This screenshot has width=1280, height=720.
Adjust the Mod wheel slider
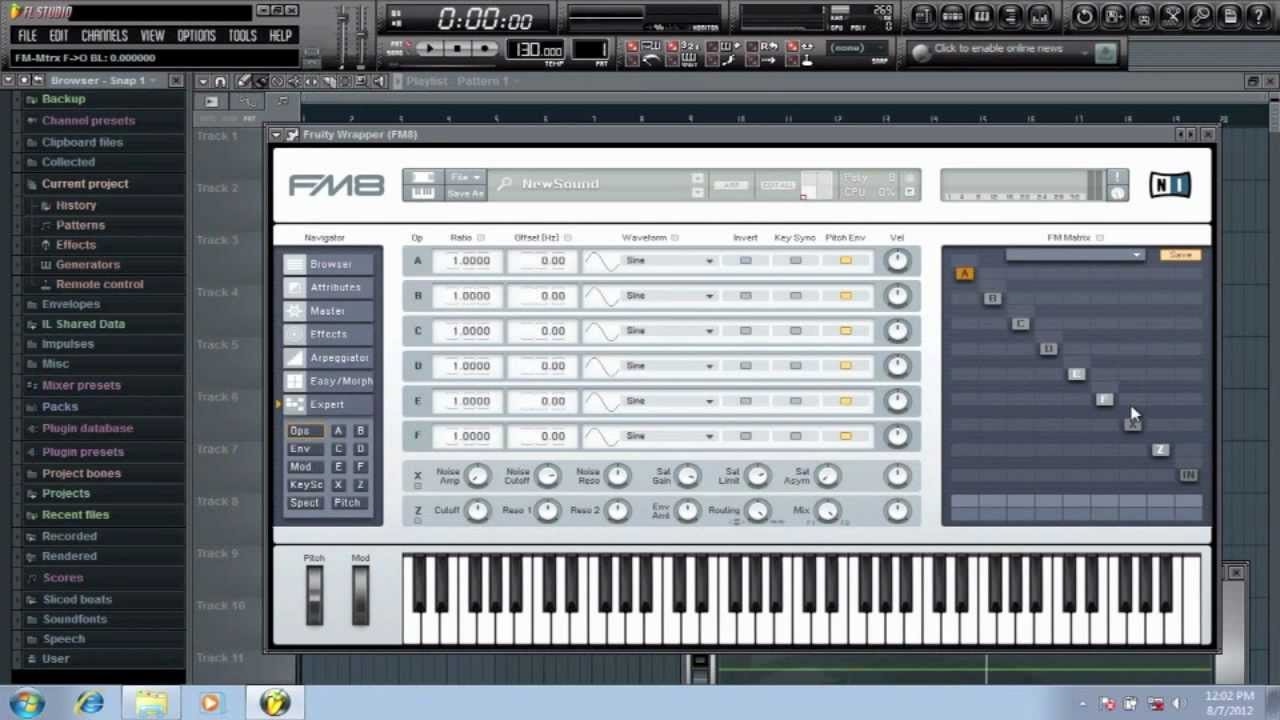click(x=360, y=595)
